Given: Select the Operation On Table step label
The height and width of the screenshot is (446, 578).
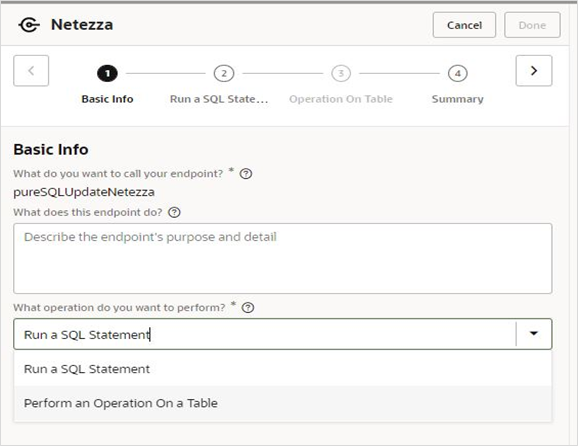Looking at the screenshot, I should click(341, 99).
